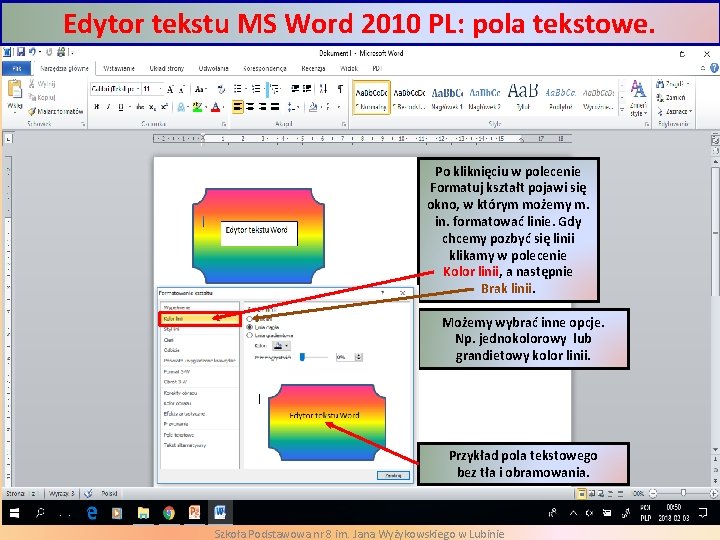Click the Wklej (Paste) clipboard icon

click(x=15, y=89)
